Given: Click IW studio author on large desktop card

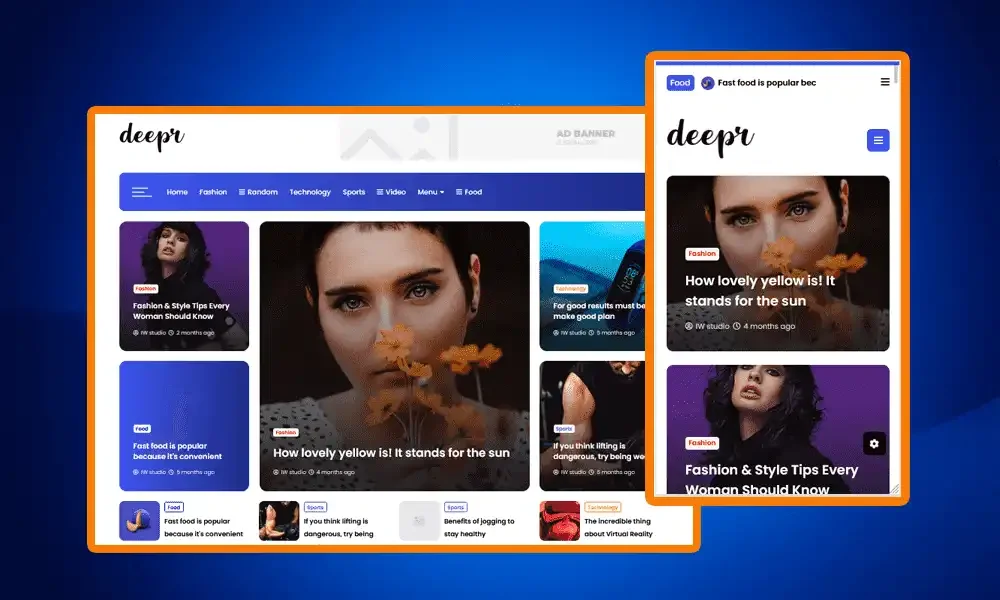Looking at the screenshot, I should (290, 472).
